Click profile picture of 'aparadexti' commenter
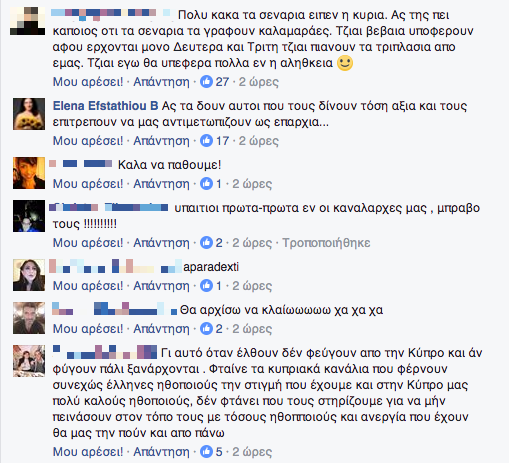Viewport: 509px width, 463px height. [x=29, y=275]
